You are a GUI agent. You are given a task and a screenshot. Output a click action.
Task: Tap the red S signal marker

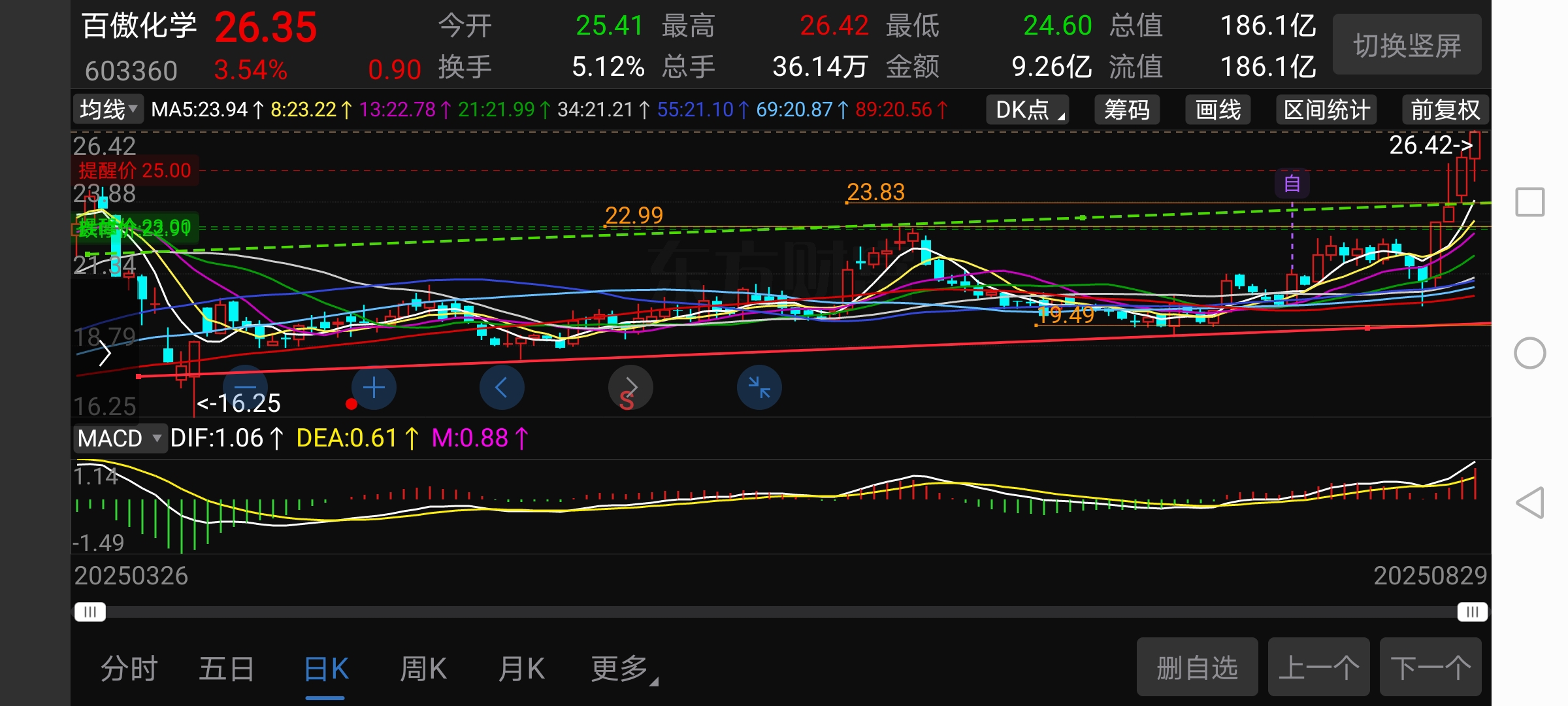pos(626,401)
